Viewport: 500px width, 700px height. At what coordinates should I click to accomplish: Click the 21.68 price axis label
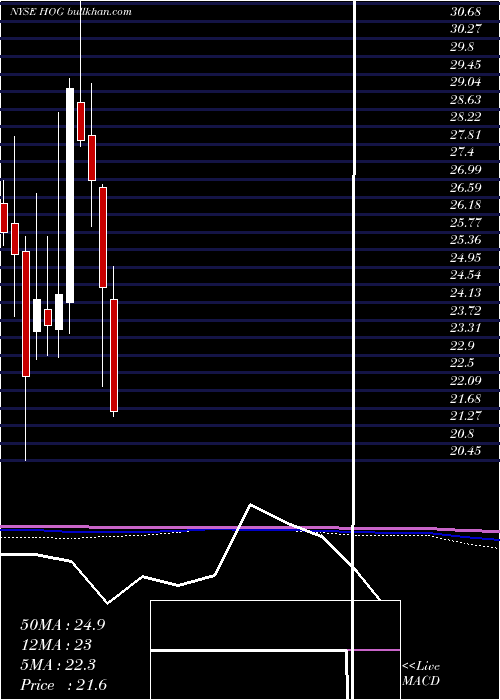click(x=466, y=398)
